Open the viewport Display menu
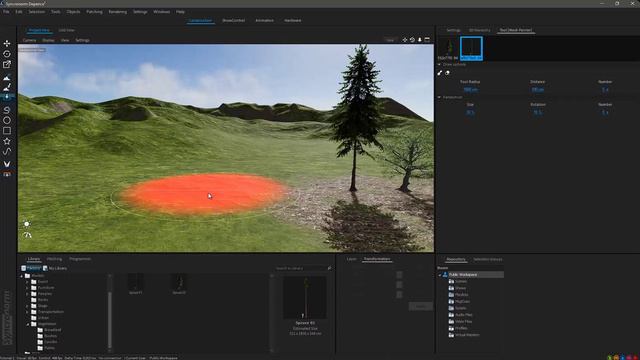Screen dimensions: 640x360 coord(48,40)
